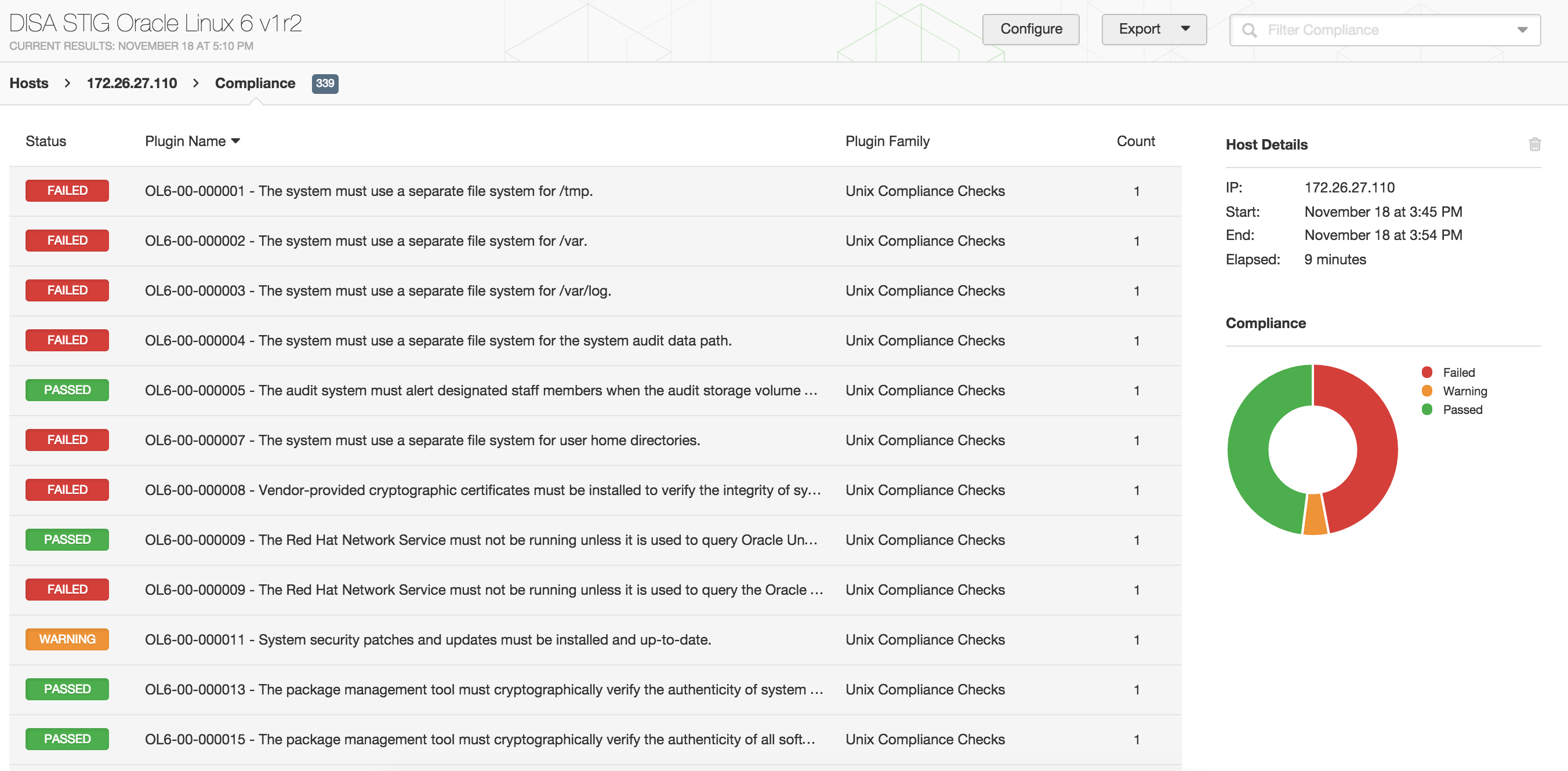Sort by the Plugin Name column arrow

click(x=236, y=141)
